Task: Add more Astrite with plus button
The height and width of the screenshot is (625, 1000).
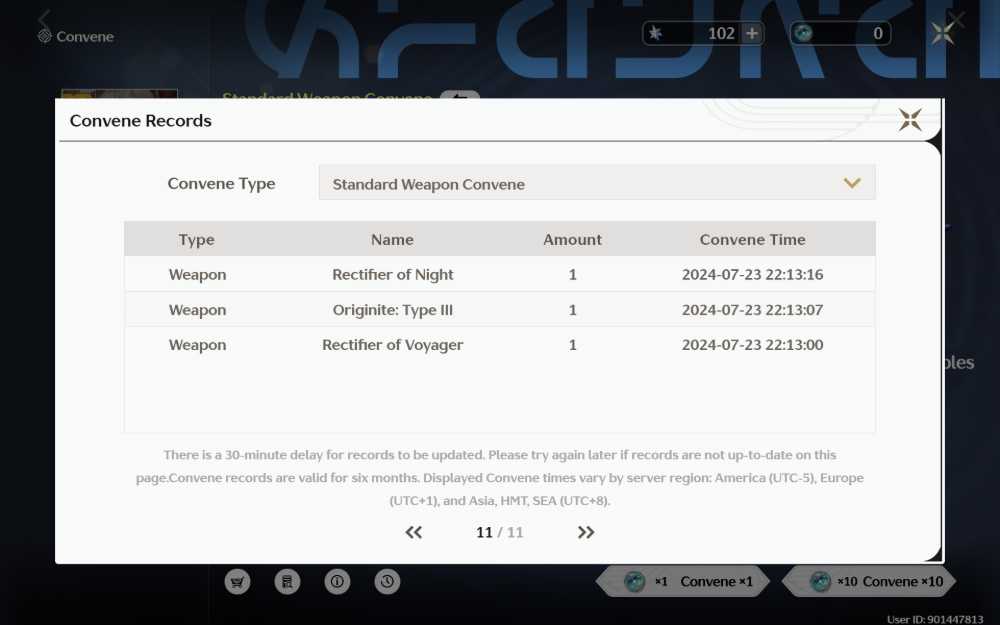Action: pos(752,33)
